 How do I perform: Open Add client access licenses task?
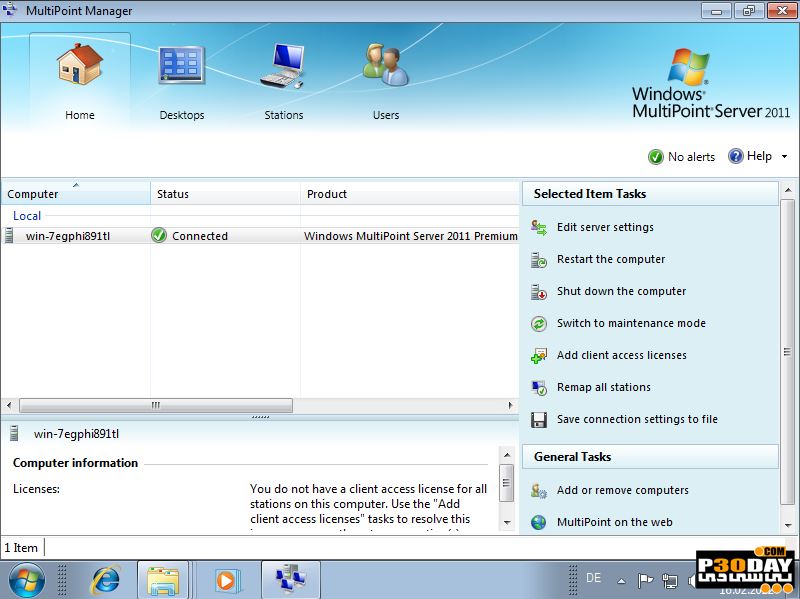pyautogui.click(x=621, y=355)
